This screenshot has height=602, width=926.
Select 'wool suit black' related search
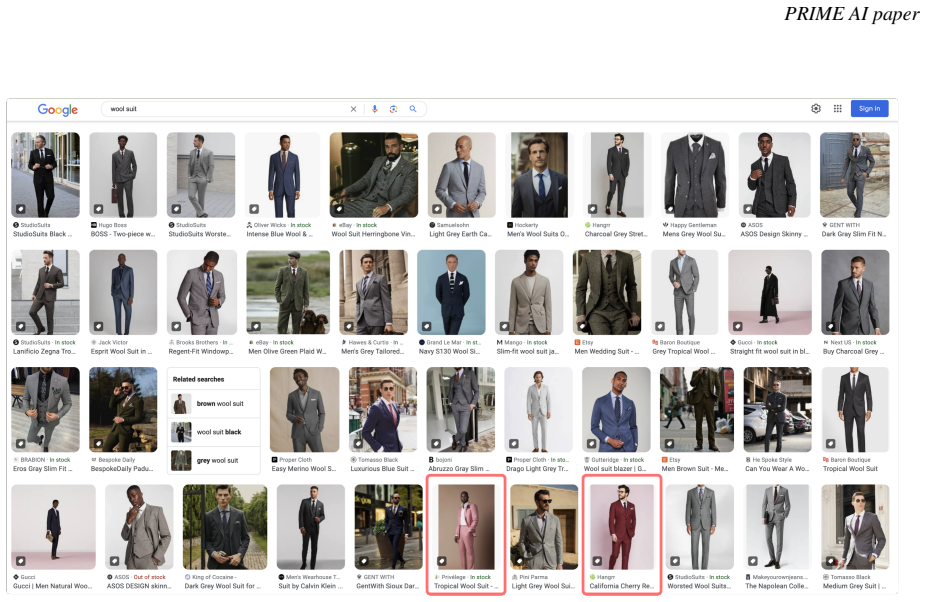tap(214, 432)
